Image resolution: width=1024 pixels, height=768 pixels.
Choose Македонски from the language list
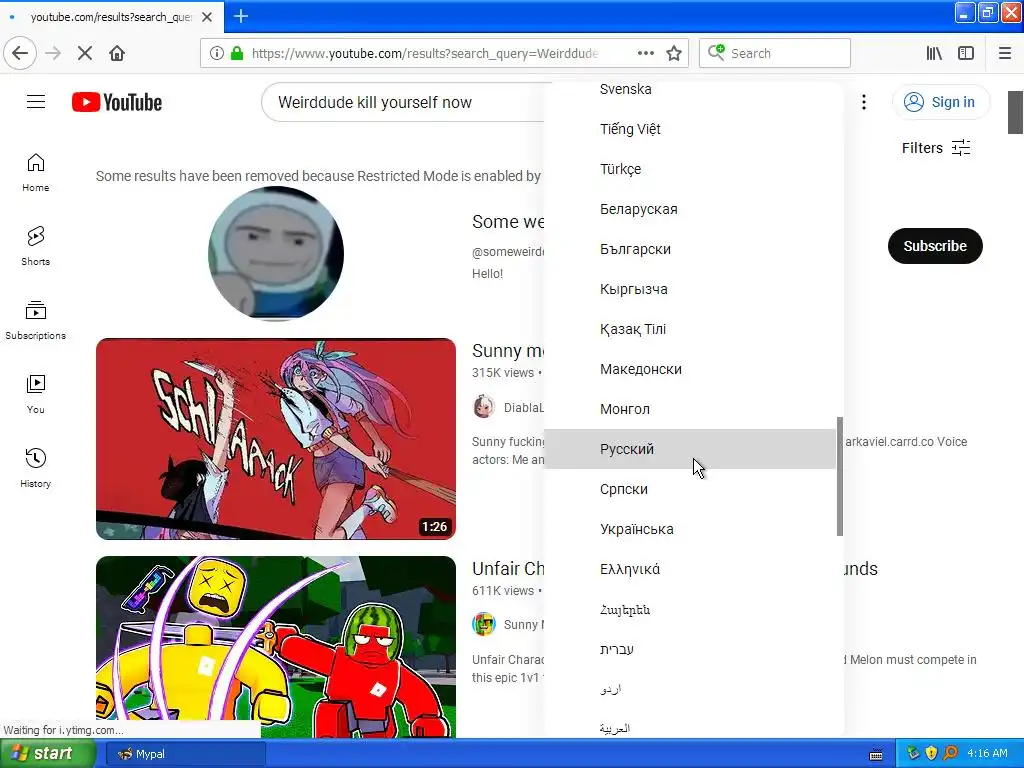(690, 369)
